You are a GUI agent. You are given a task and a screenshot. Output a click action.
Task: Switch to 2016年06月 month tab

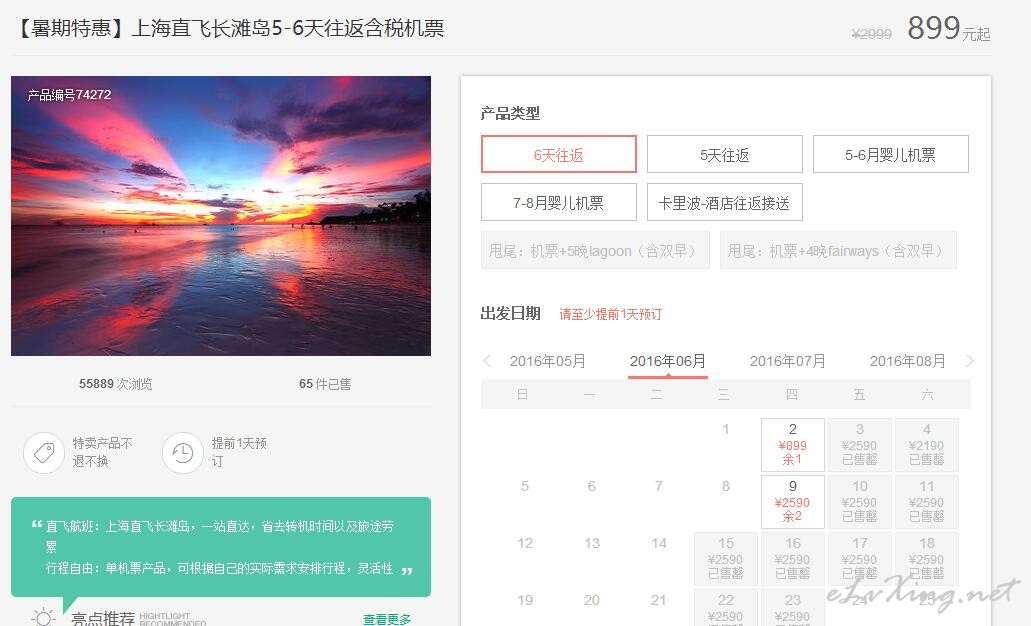pyautogui.click(x=667, y=361)
